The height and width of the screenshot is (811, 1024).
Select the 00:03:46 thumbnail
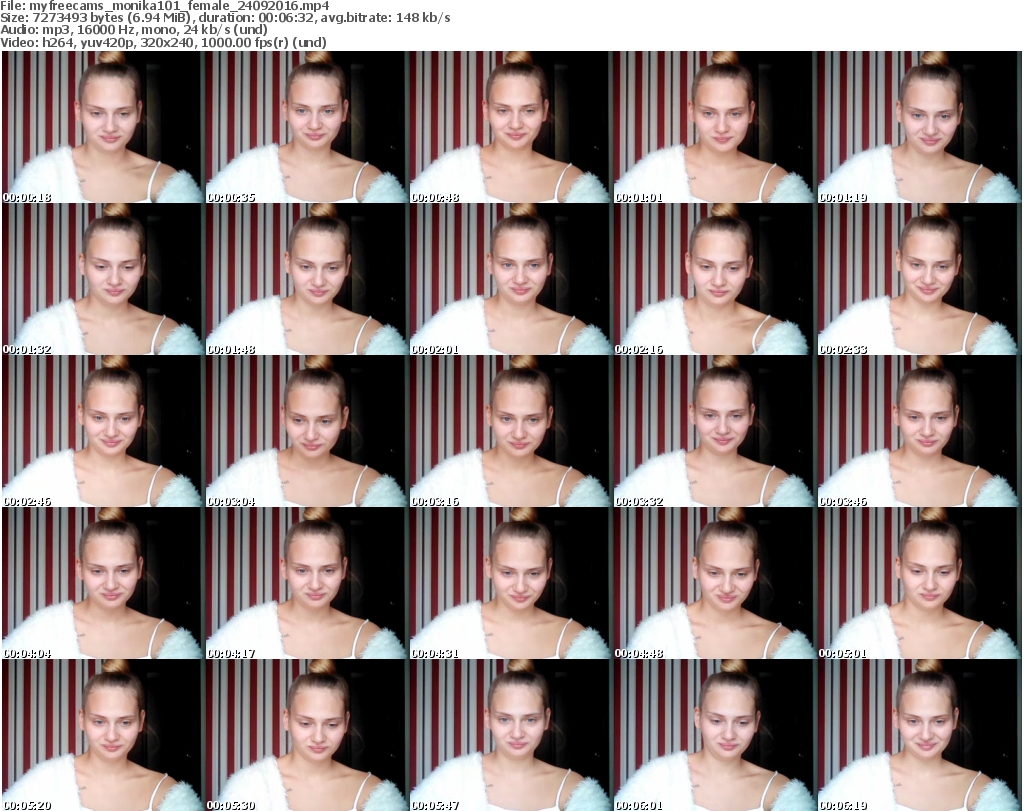pyautogui.click(x=918, y=431)
